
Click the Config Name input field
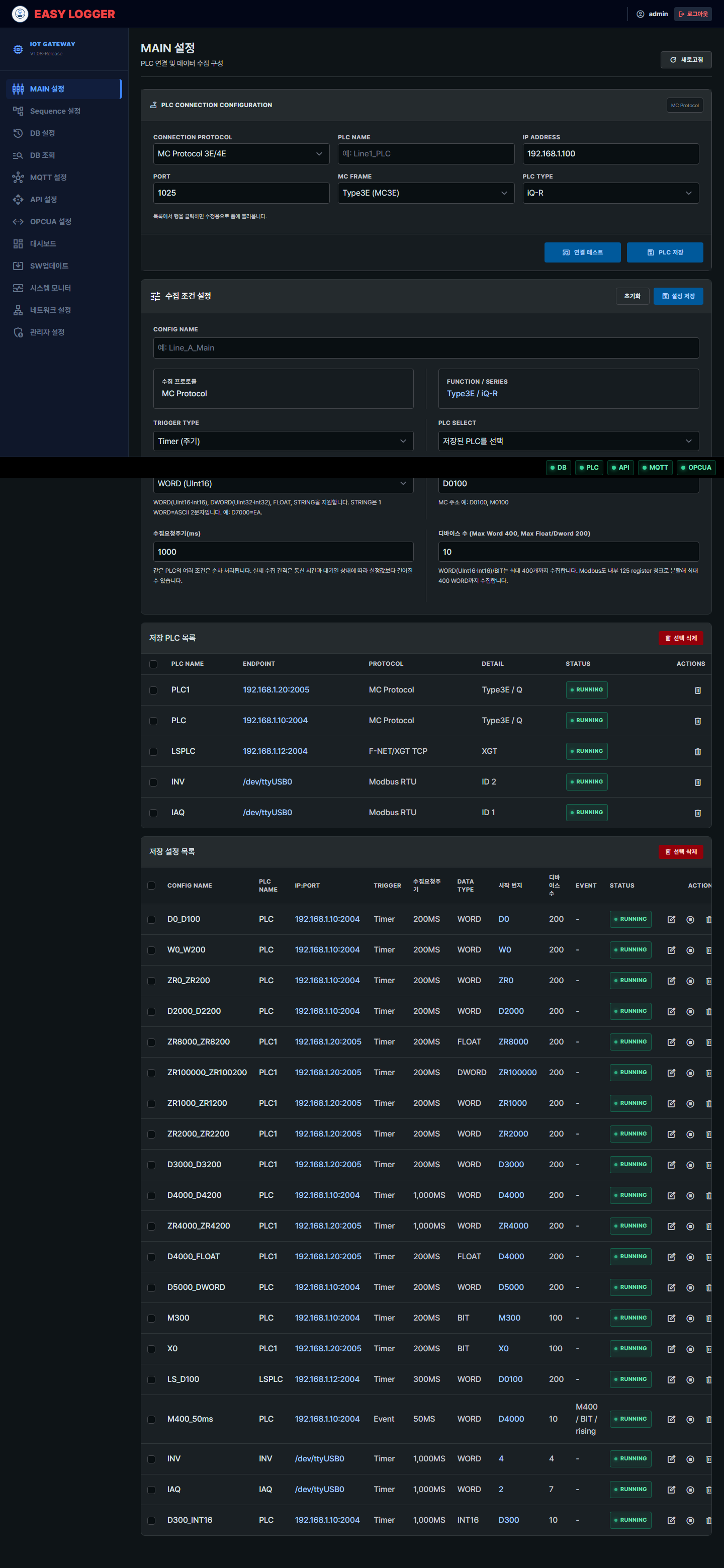[426, 347]
